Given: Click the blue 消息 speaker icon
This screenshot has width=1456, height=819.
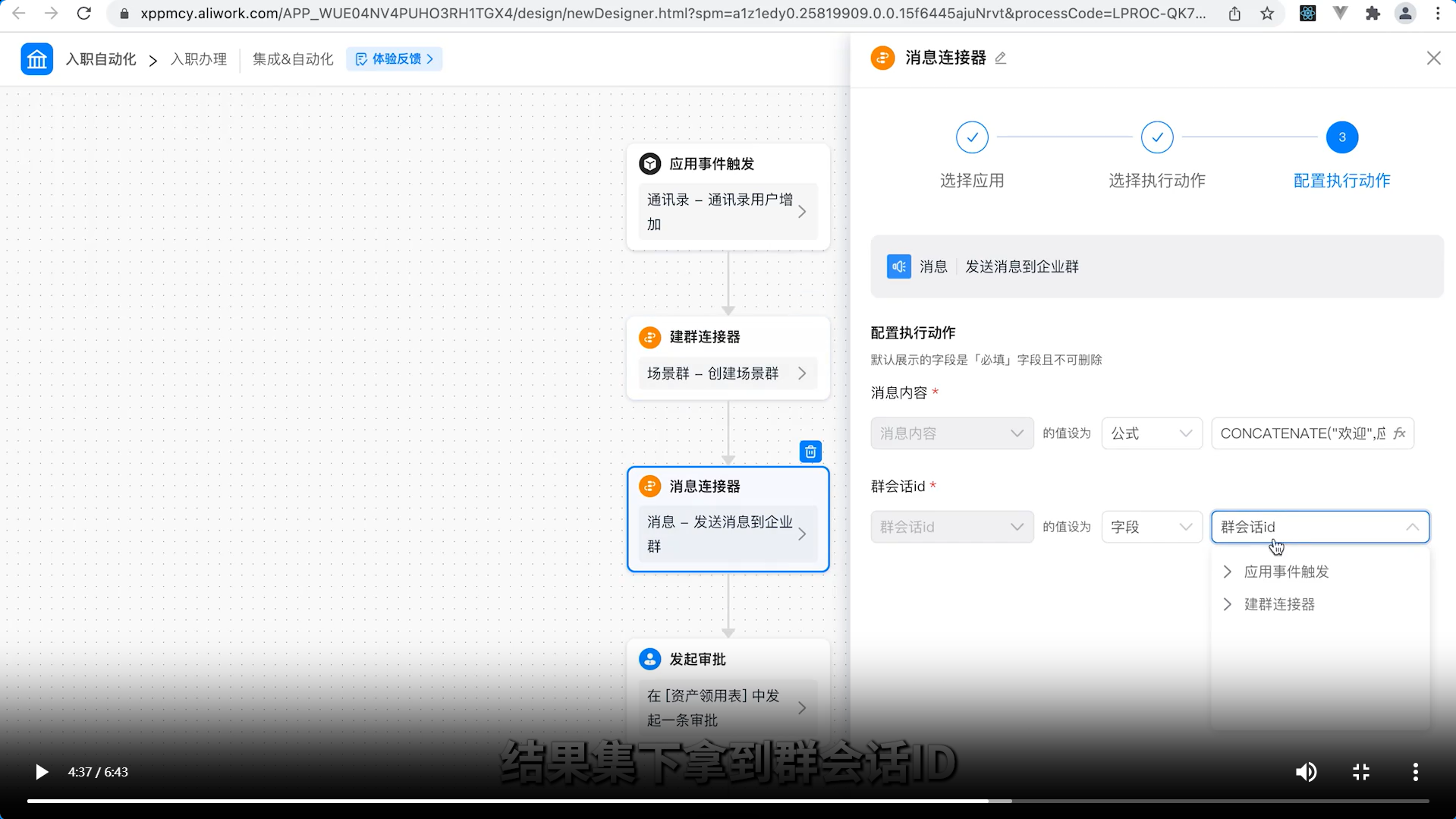Looking at the screenshot, I should 898,266.
